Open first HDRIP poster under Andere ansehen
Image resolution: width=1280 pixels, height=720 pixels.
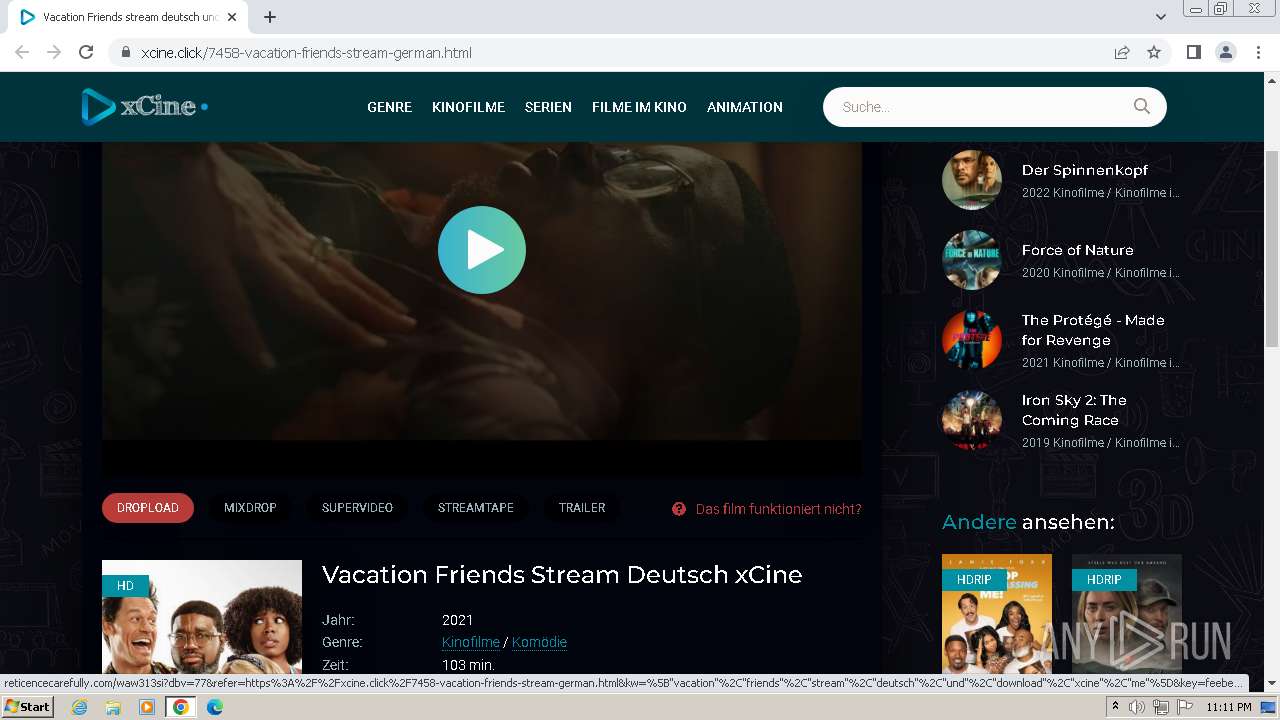point(997,614)
